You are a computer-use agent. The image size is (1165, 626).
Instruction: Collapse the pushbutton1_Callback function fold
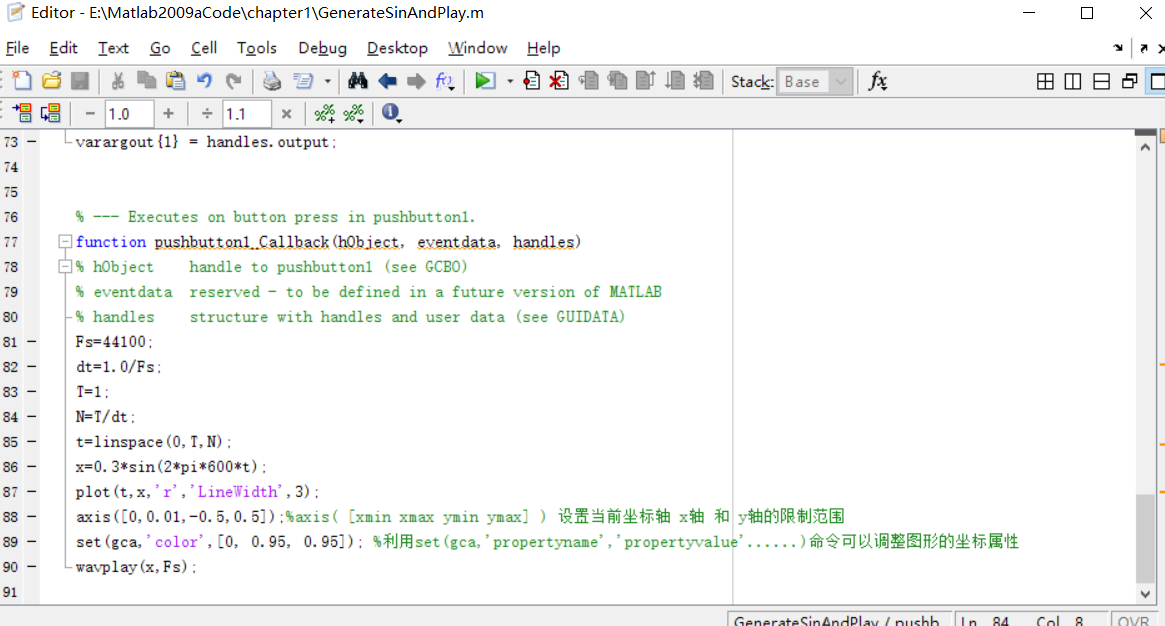pos(63,241)
